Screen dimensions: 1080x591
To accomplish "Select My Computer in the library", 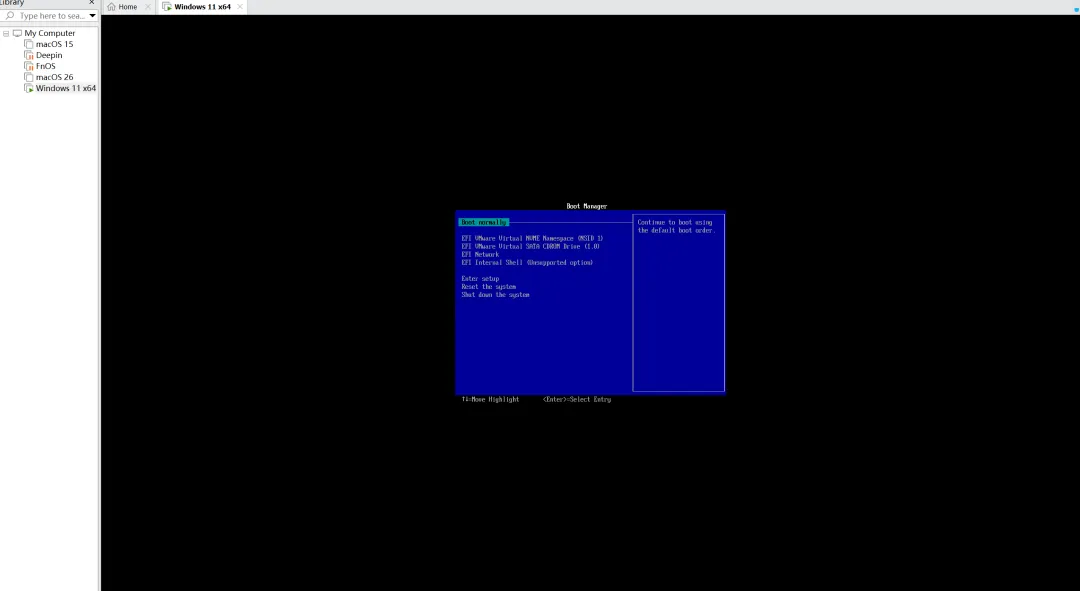I will point(50,33).
